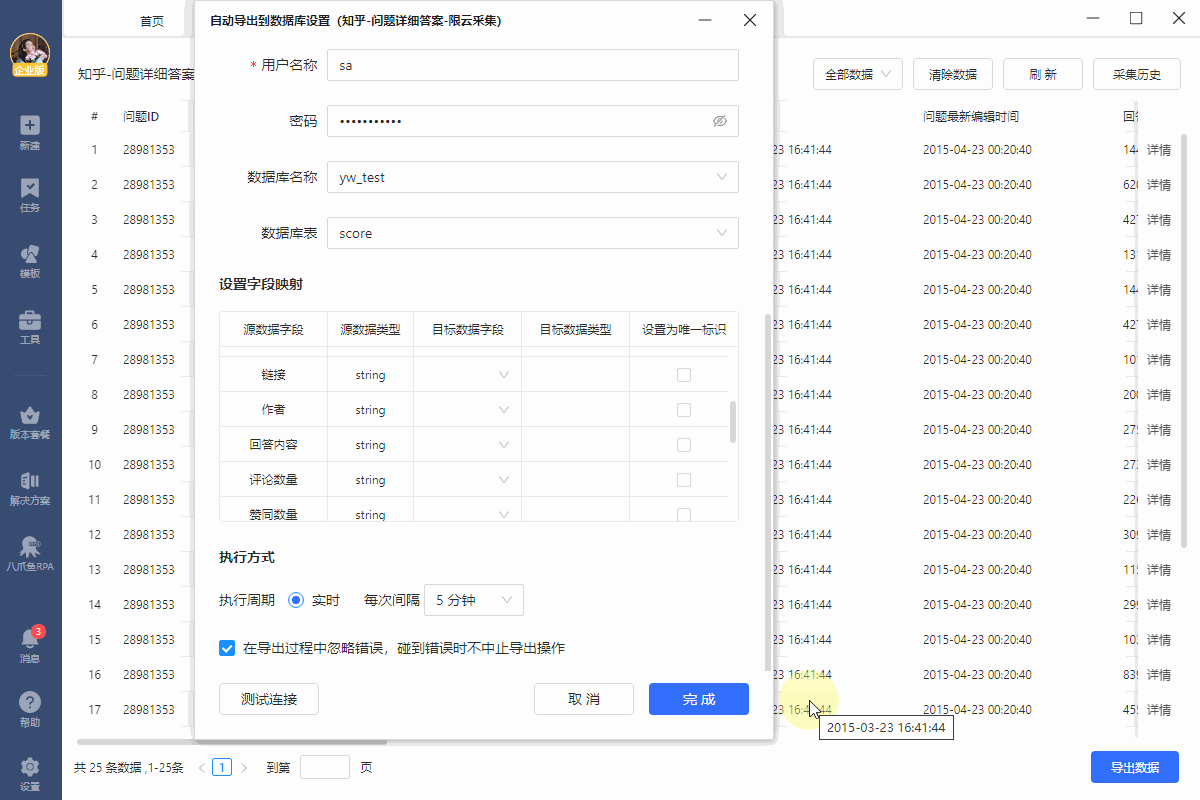Open the 工具 (Tools) sidebar icon
This screenshot has height=800, width=1200.
point(30,326)
